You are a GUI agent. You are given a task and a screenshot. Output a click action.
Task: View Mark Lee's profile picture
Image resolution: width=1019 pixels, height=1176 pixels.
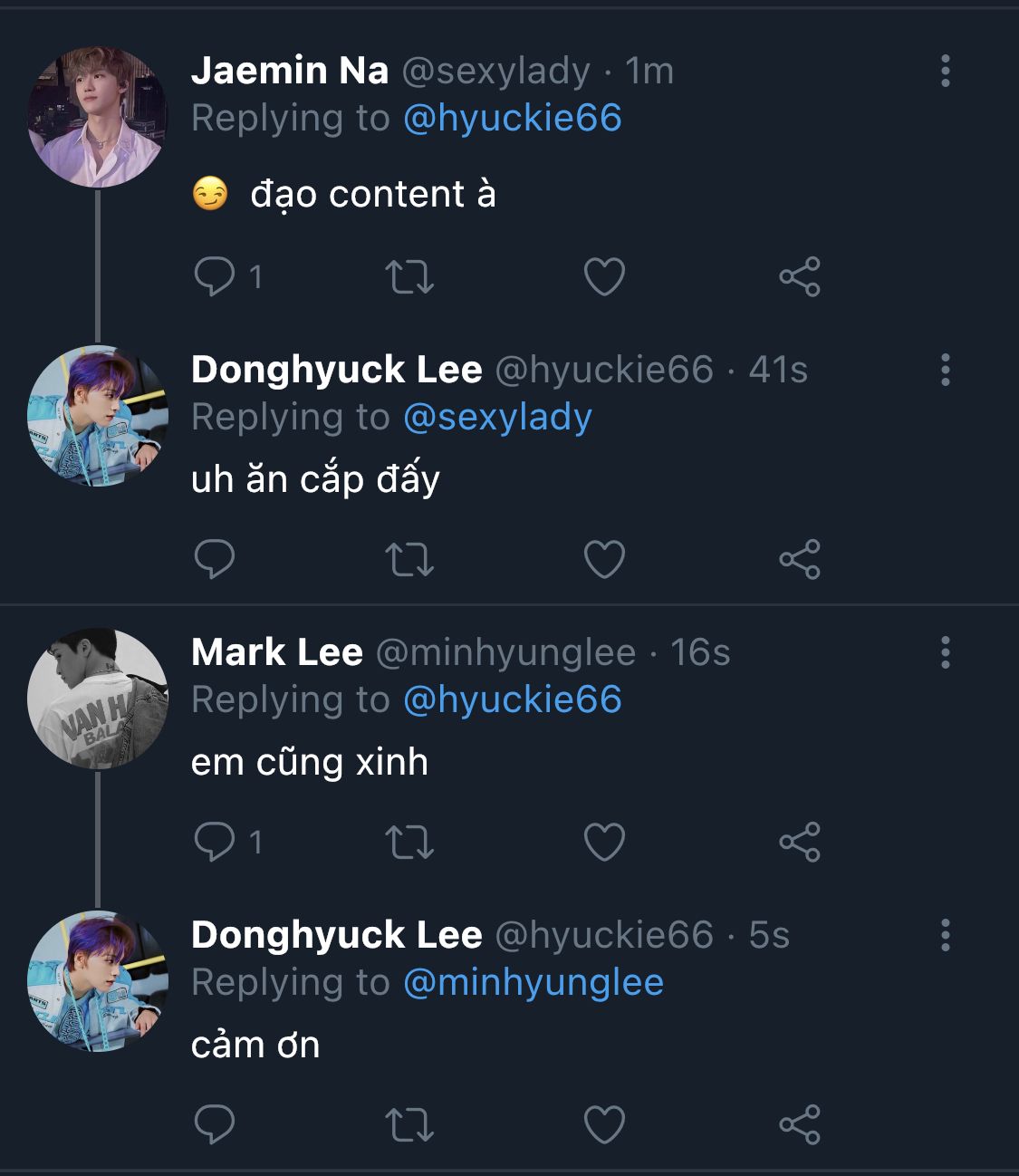(98, 699)
